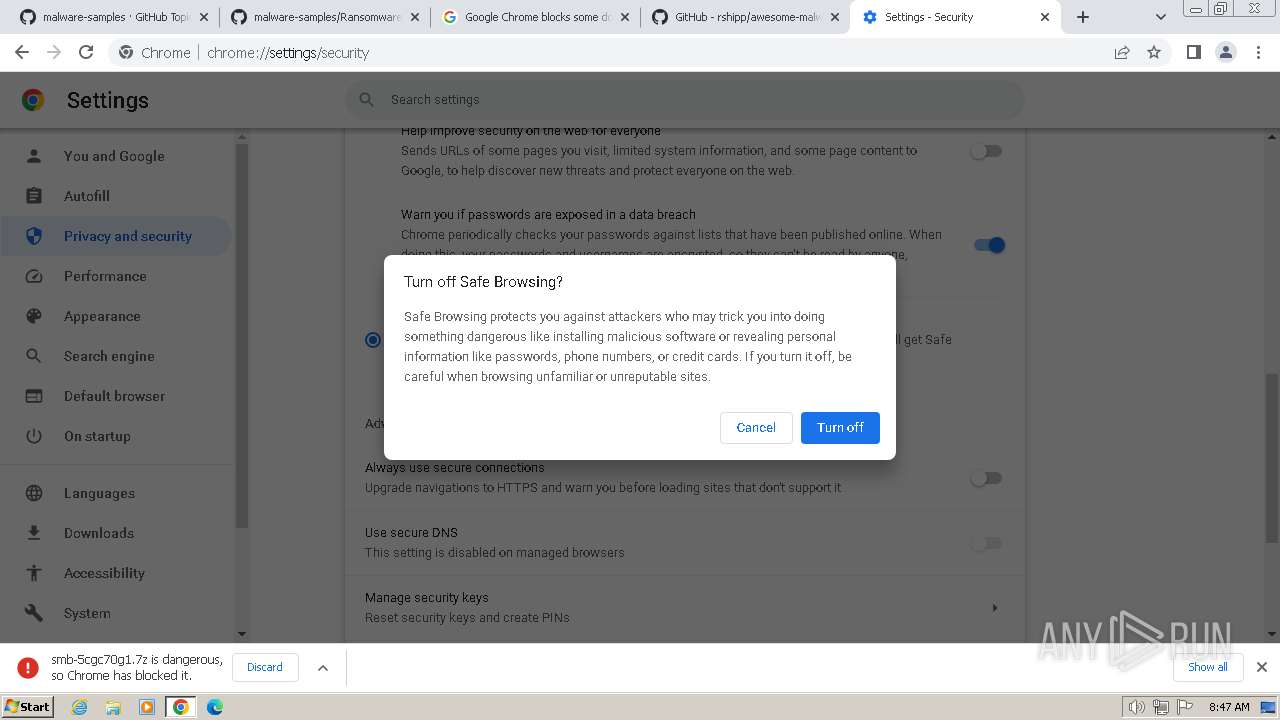Screen dimensions: 1280x720
Task: Share this page icon in address bar
Action: pyautogui.click(x=1122, y=53)
